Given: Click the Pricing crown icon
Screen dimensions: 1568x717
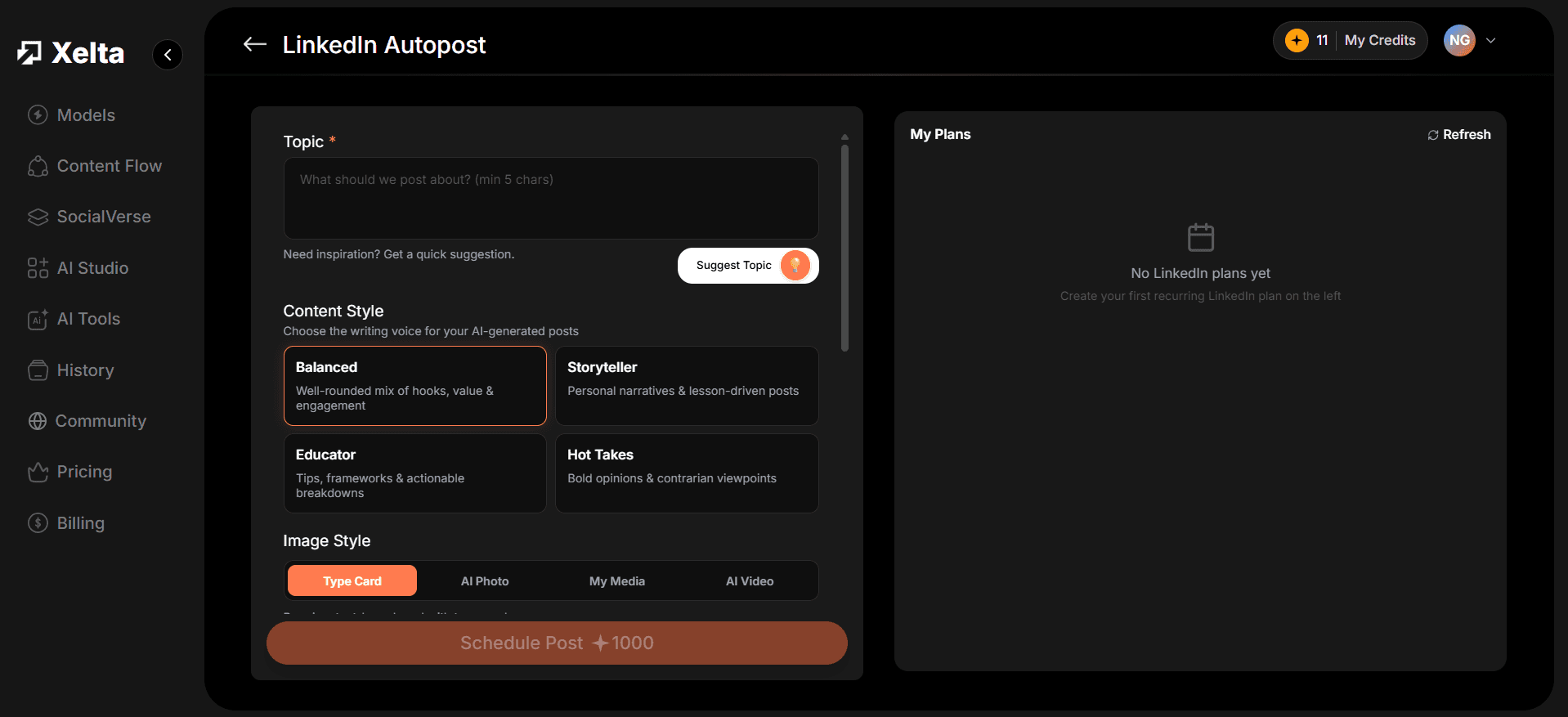Looking at the screenshot, I should point(38,473).
